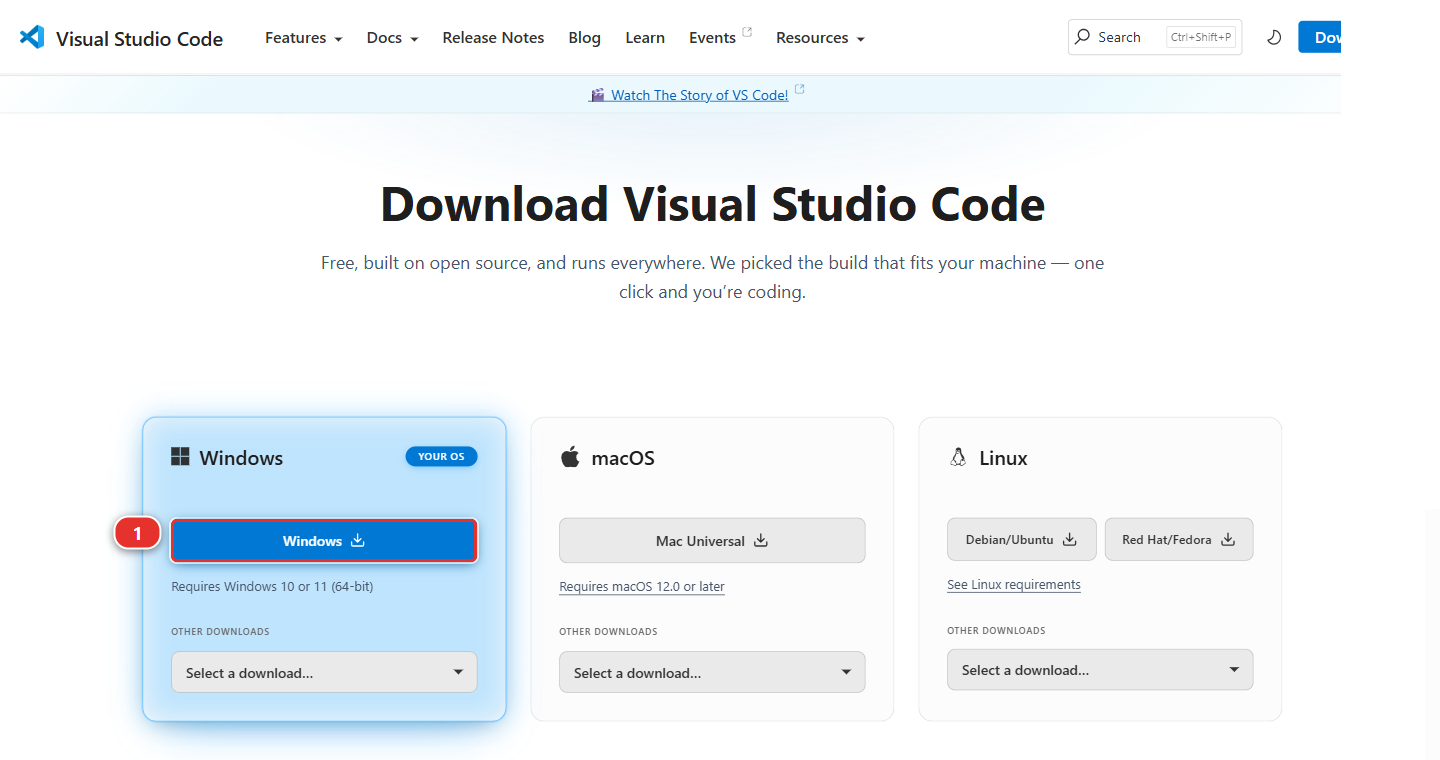Click the Download button in header
Viewport: 1440px width, 760px height.
(1319, 37)
